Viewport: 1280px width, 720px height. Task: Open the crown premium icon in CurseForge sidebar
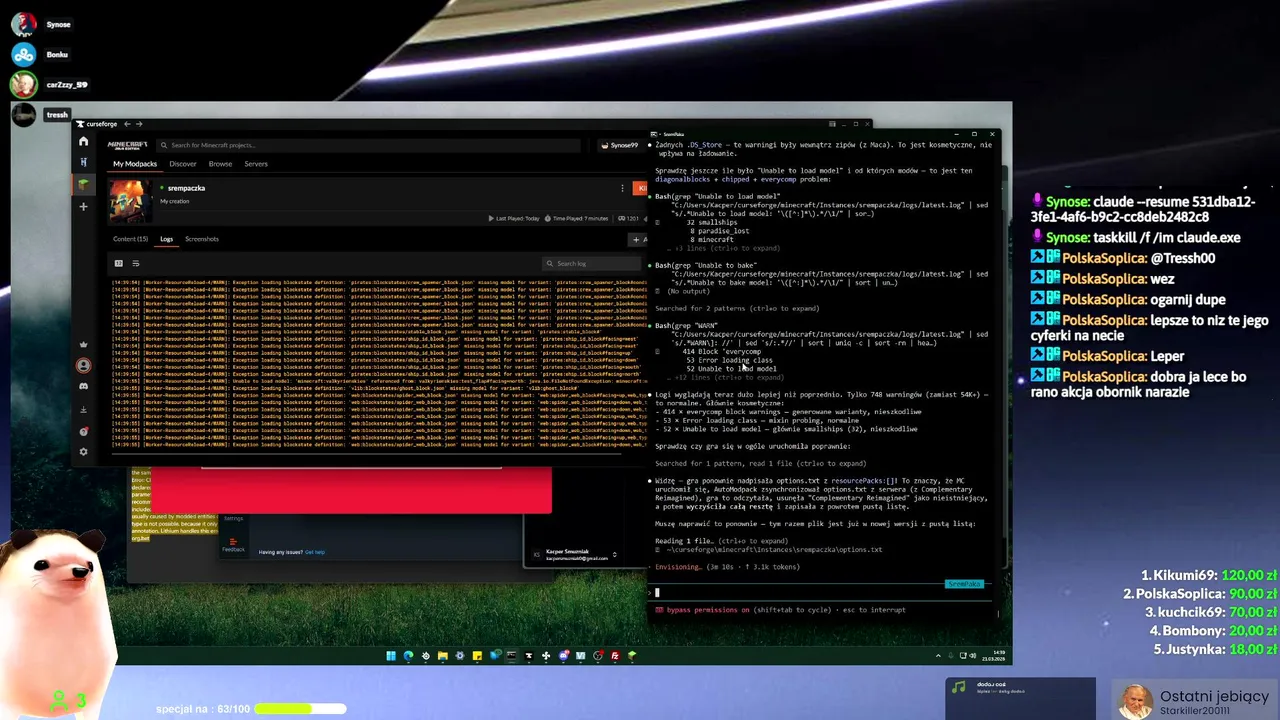click(x=84, y=344)
